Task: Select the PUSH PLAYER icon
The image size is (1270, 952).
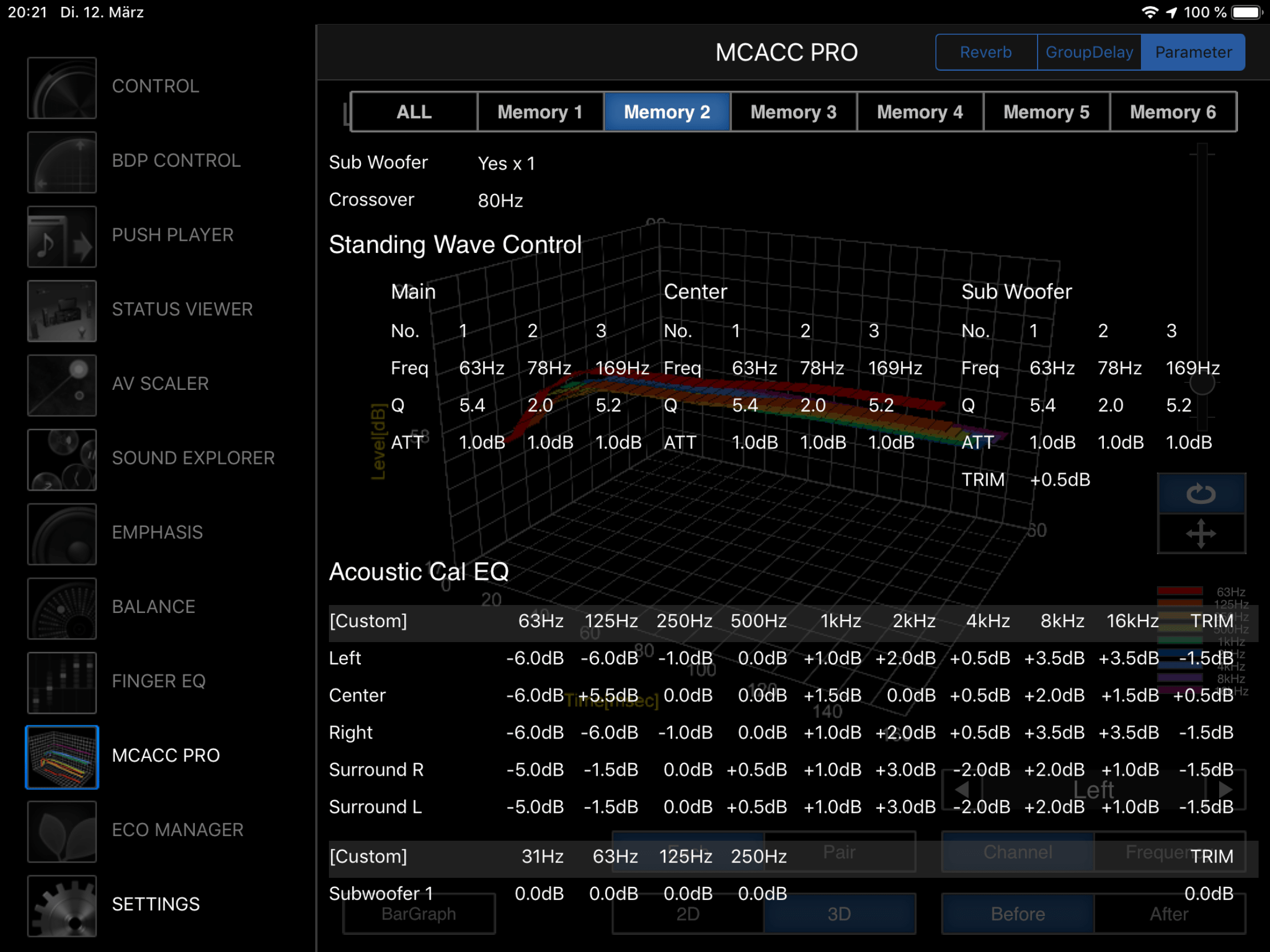Action: point(62,236)
